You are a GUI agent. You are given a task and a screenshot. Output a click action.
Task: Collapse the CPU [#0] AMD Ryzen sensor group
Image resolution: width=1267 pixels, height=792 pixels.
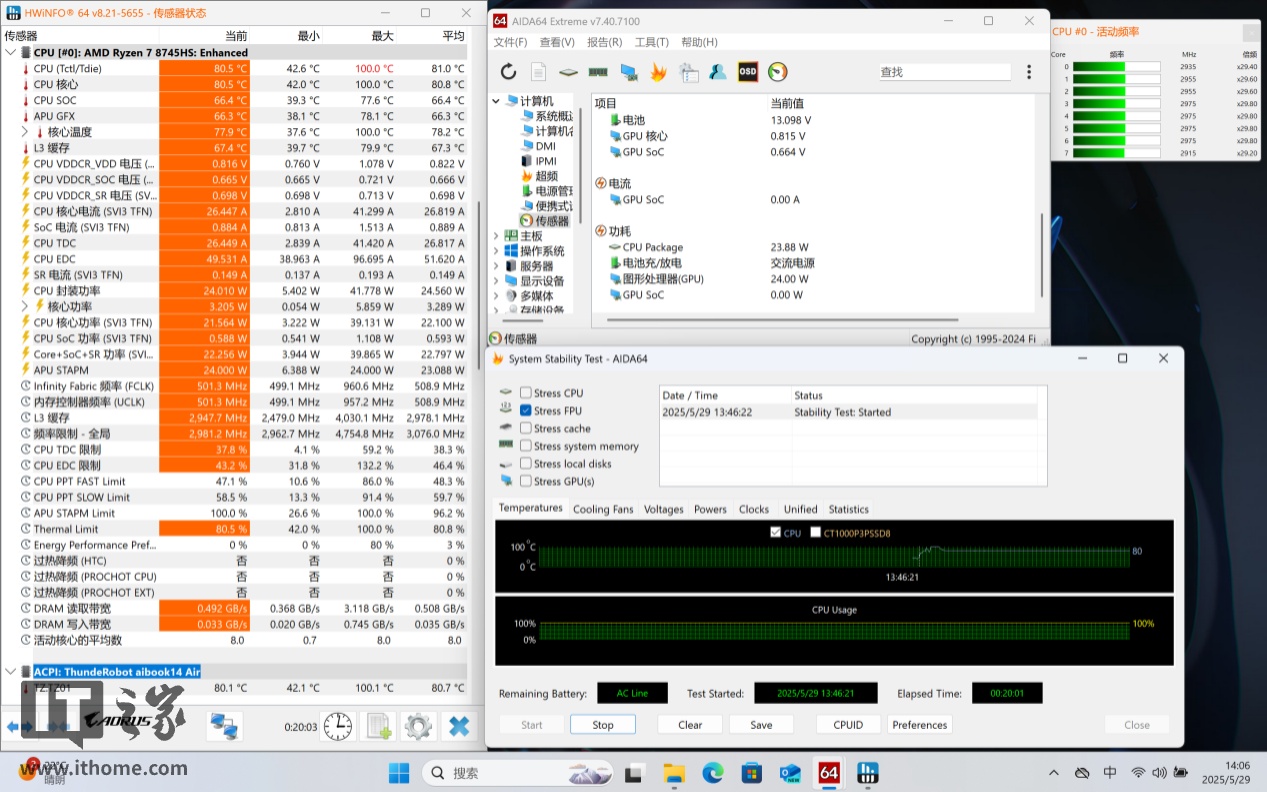tap(10, 53)
